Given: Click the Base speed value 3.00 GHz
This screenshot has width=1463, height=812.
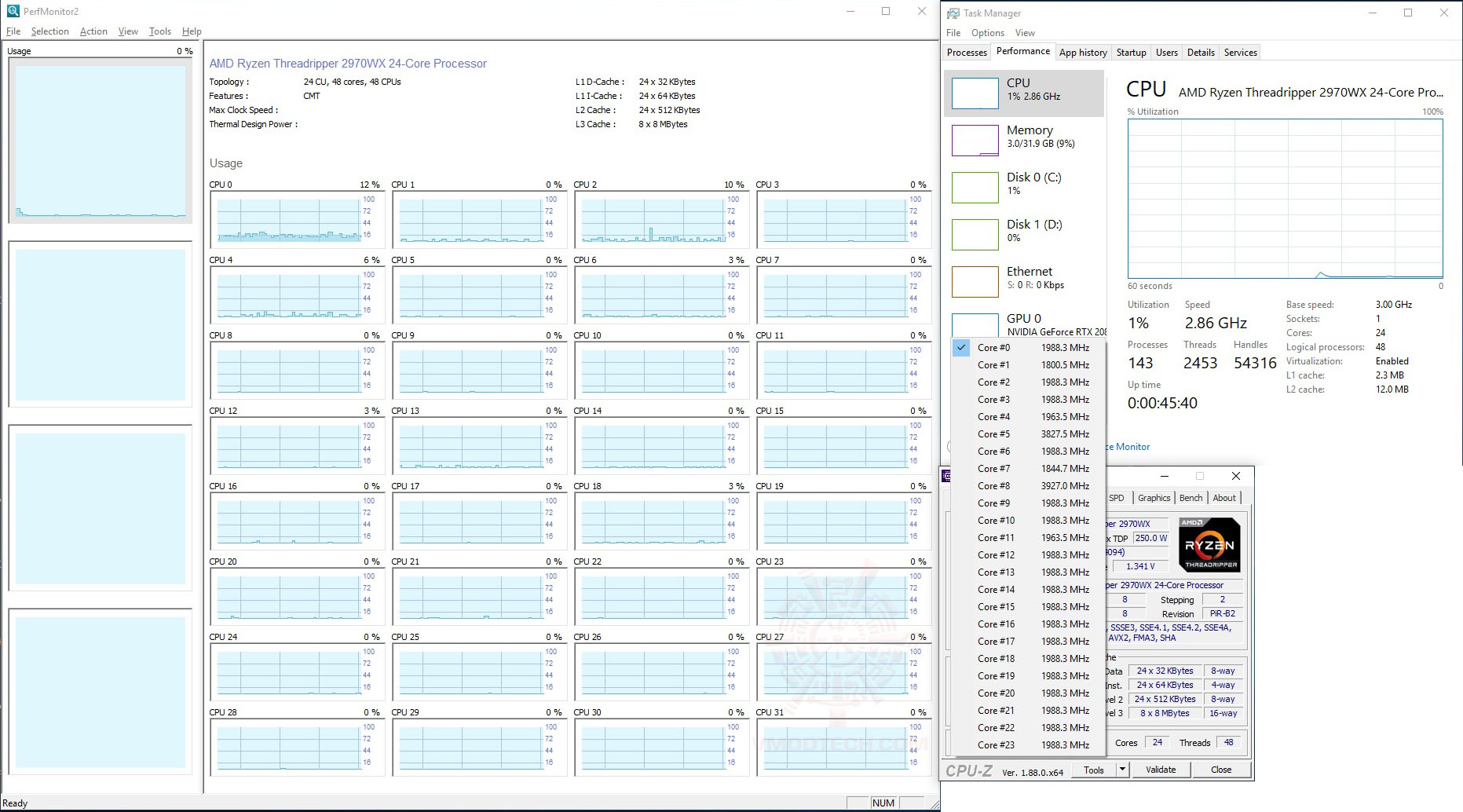Looking at the screenshot, I should click(1394, 305).
